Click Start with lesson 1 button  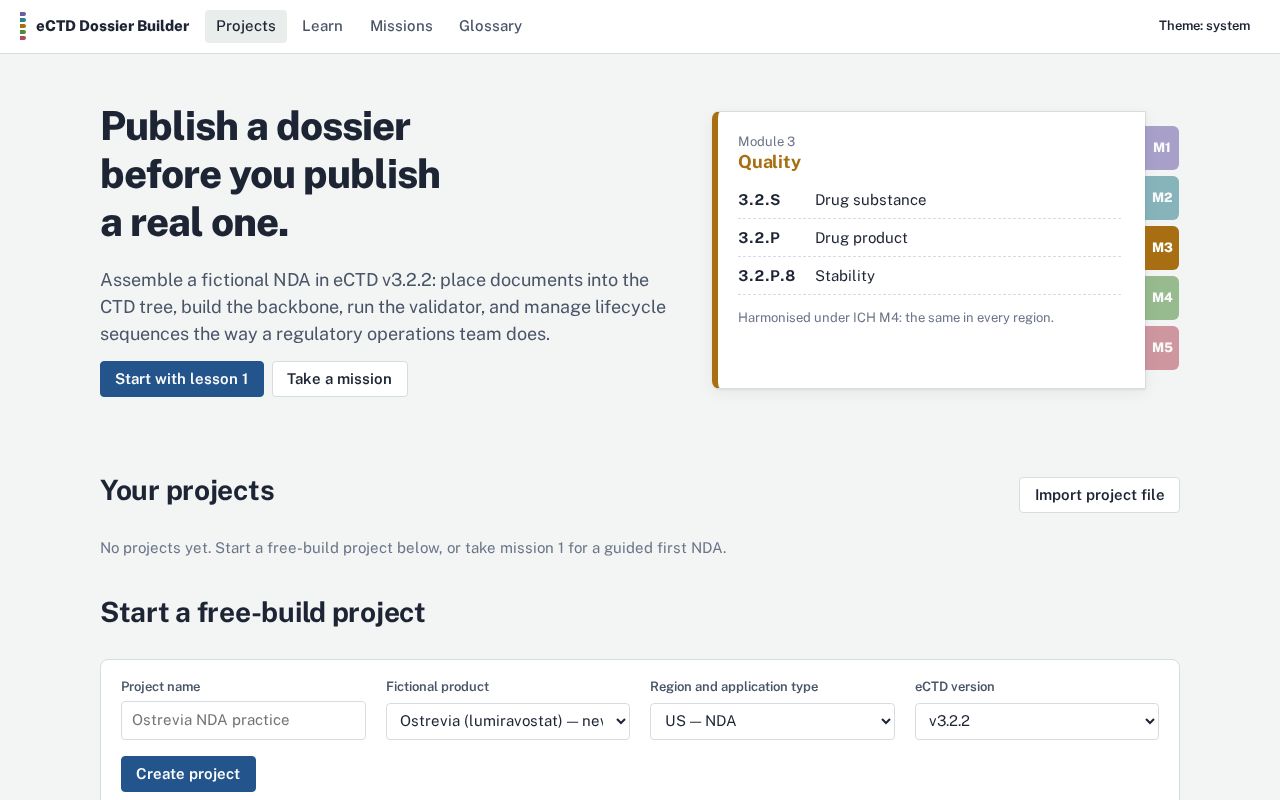[182, 379]
